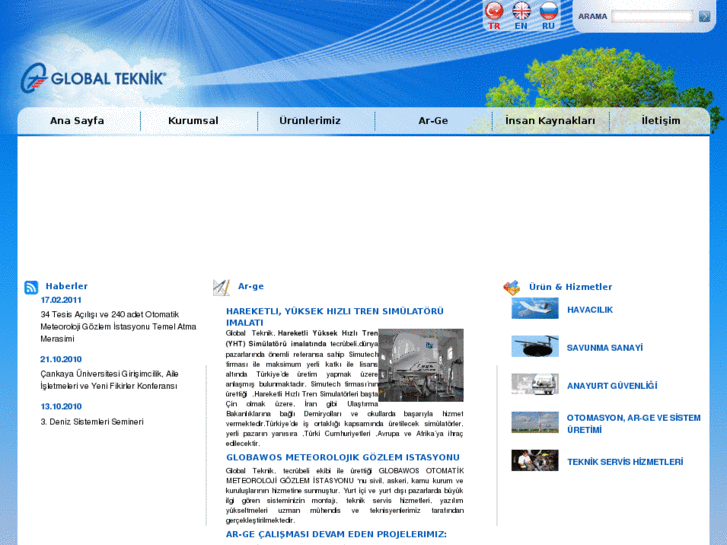Click the ARAMA search input field
Image resolution: width=727 pixels, height=545 pixels.
tap(652, 16)
